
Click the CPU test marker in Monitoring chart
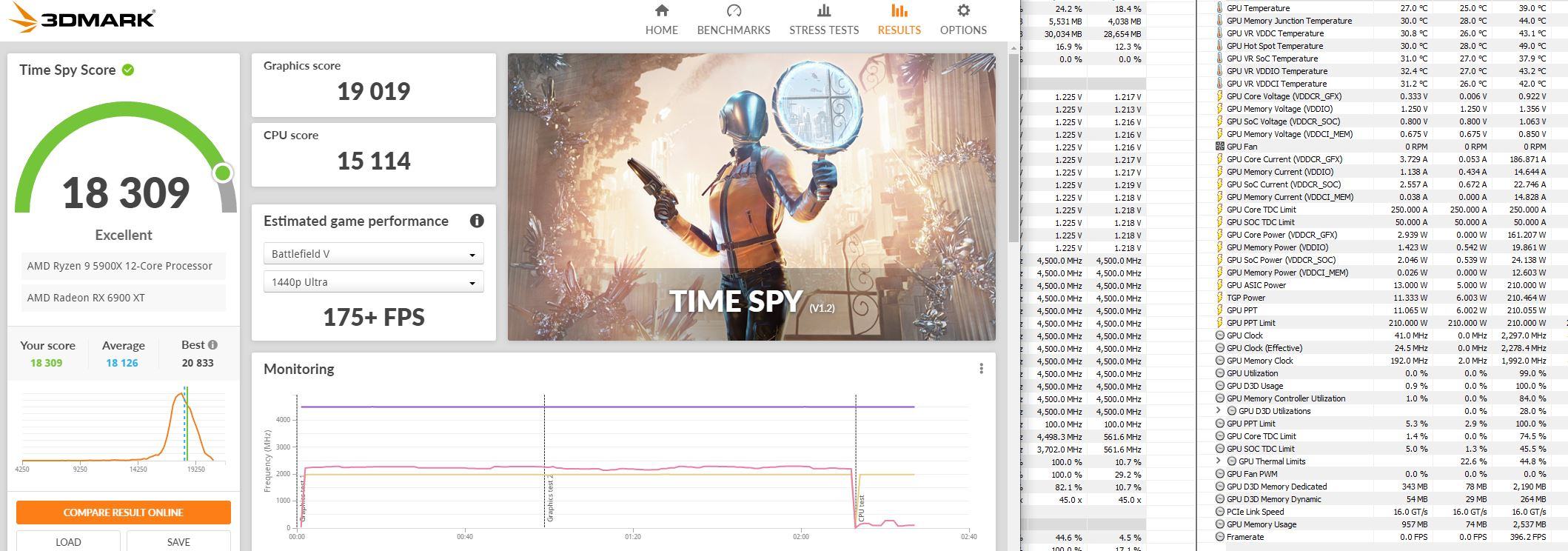pos(862,509)
